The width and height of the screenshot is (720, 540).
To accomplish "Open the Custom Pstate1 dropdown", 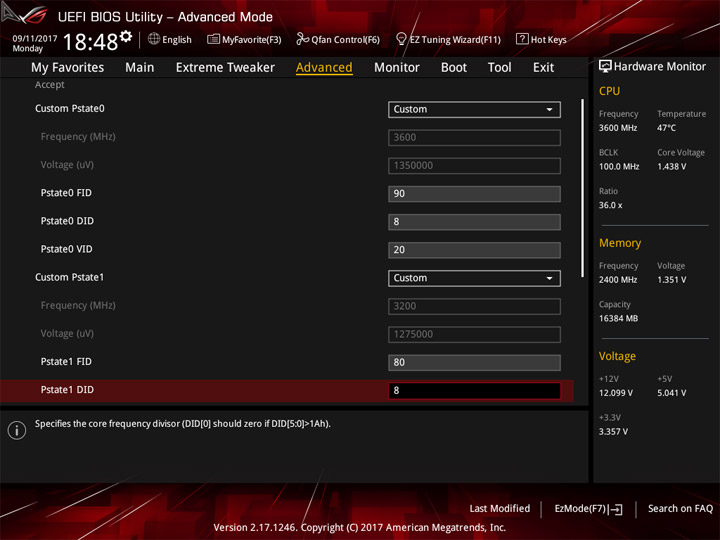I will click(x=474, y=278).
